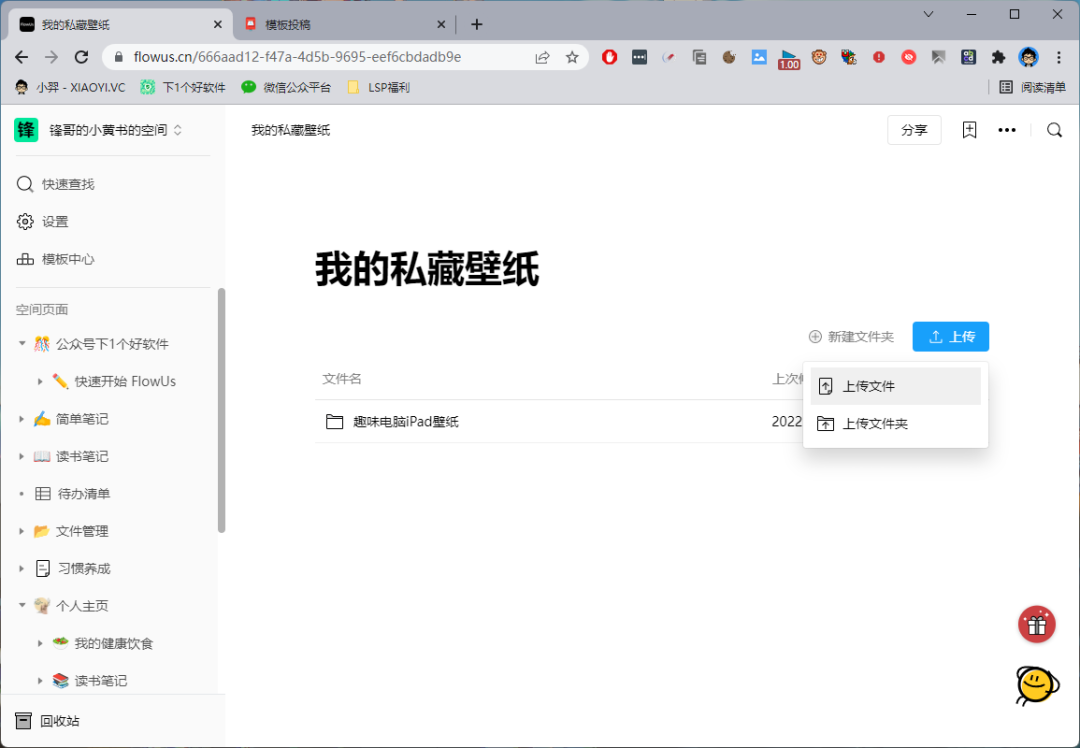Expand the 快速开始 FlowUs page
The image size is (1080, 748).
pyautogui.click(x=40, y=382)
